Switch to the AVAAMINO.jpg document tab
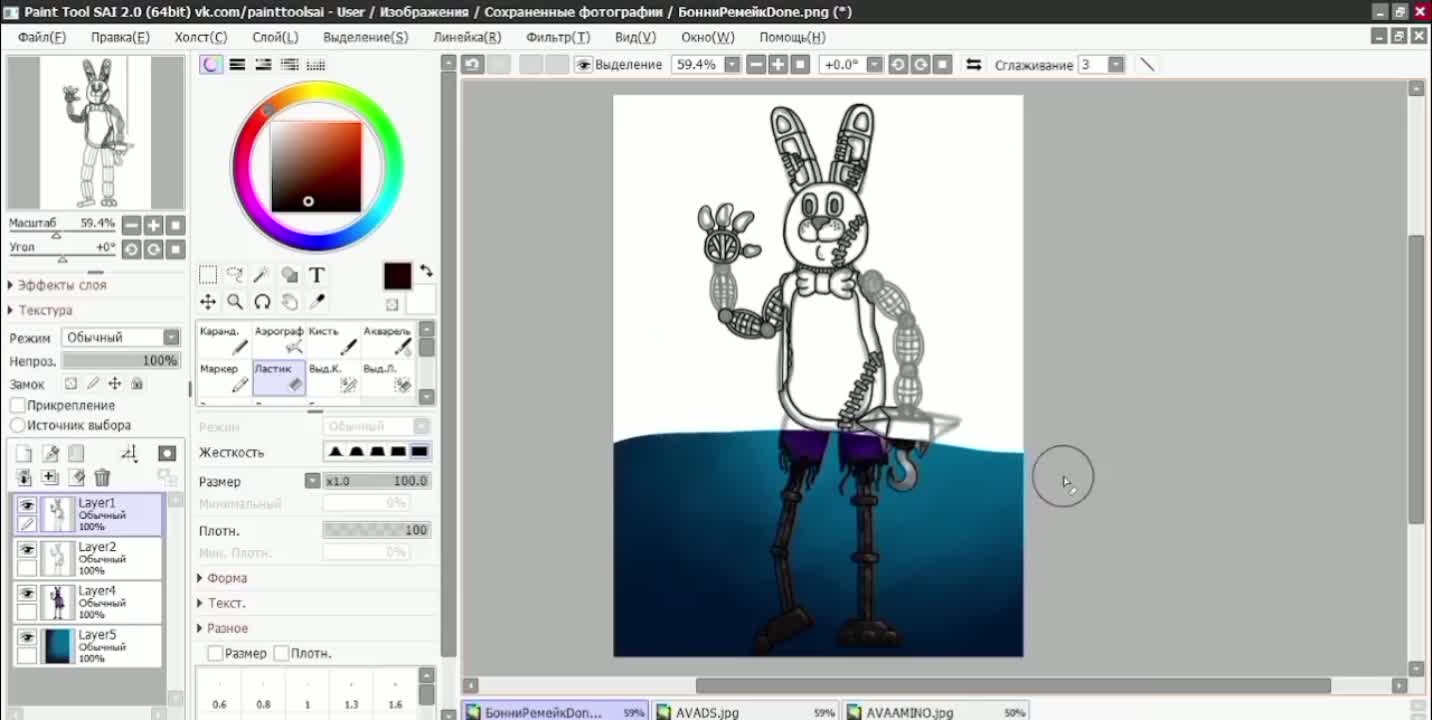The width and height of the screenshot is (1432, 720). [x=936, y=712]
